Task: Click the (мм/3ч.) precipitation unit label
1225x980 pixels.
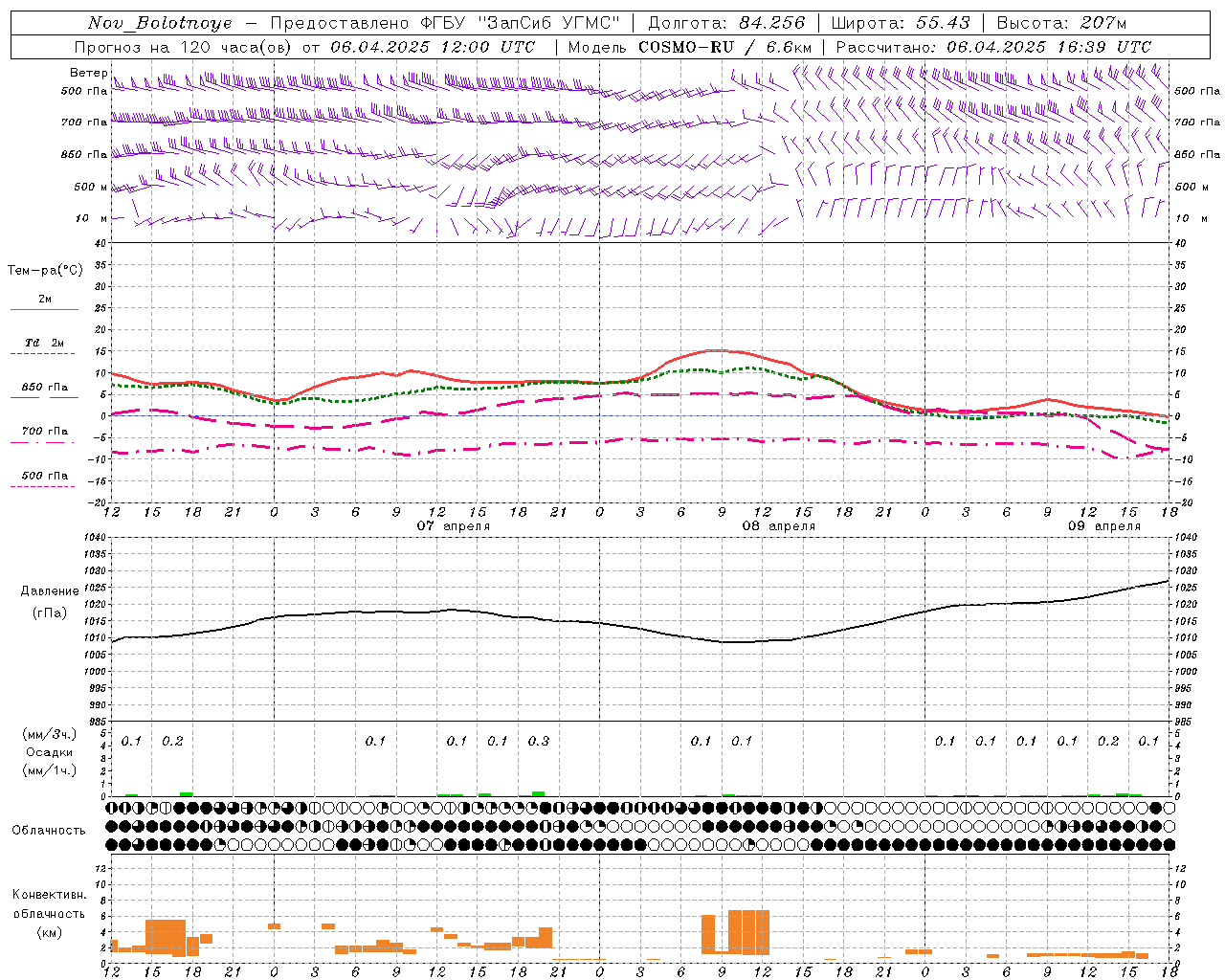Action: pyautogui.click(x=50, y=734)
